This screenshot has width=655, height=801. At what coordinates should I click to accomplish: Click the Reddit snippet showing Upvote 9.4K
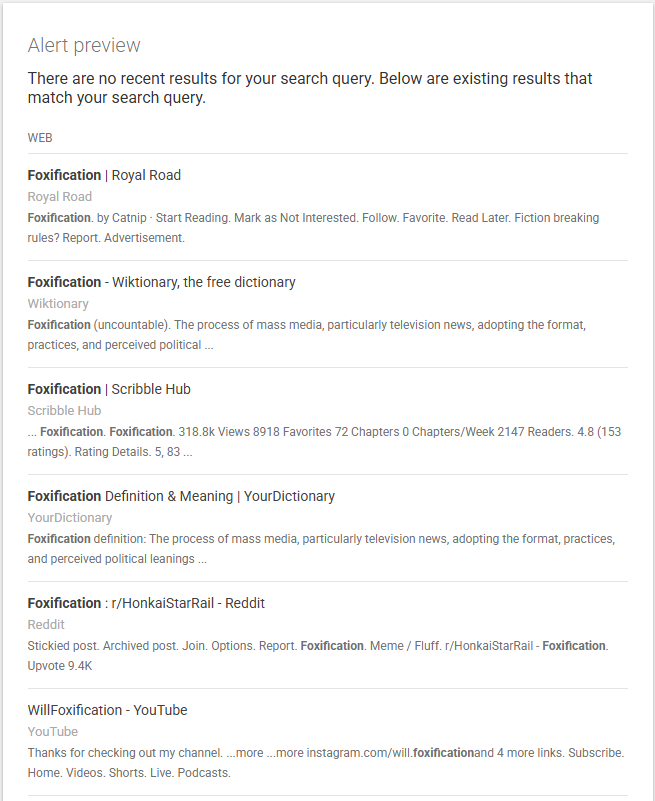click(x=316, y=655)
